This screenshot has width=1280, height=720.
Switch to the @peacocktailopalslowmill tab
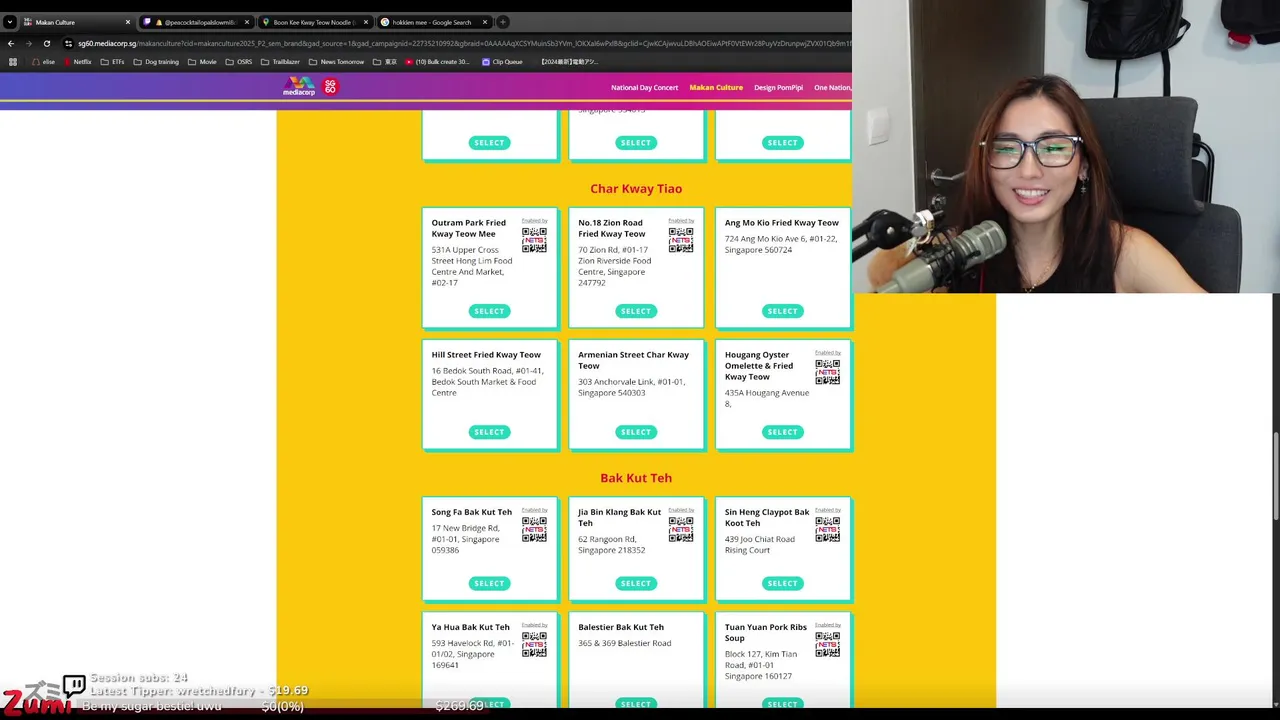tap(196, 22)
